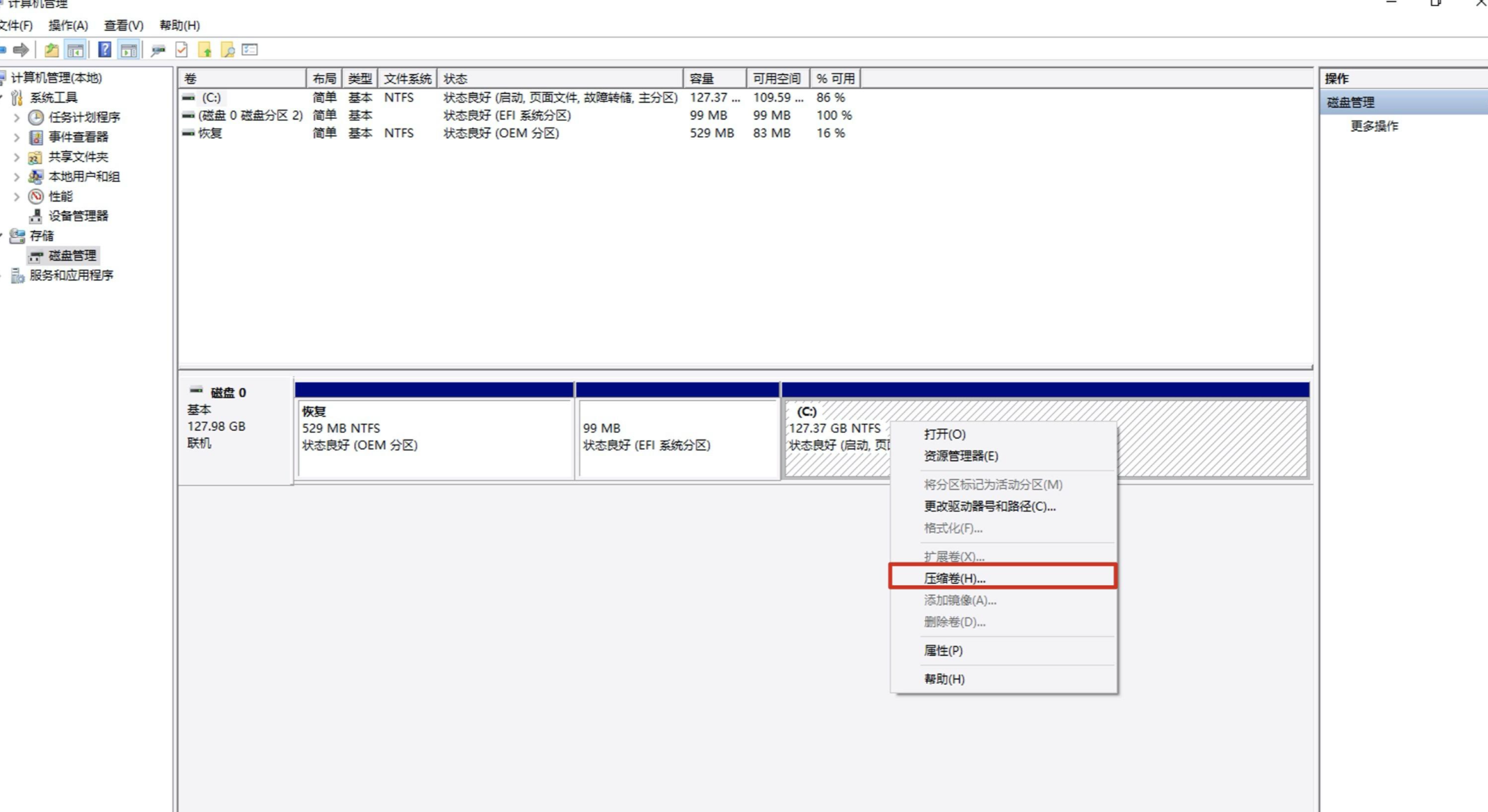Click the Help question mark toolbar icon
Viewport: 1488px width, 812px height.
pyautogui.click(x=105, y=49)
